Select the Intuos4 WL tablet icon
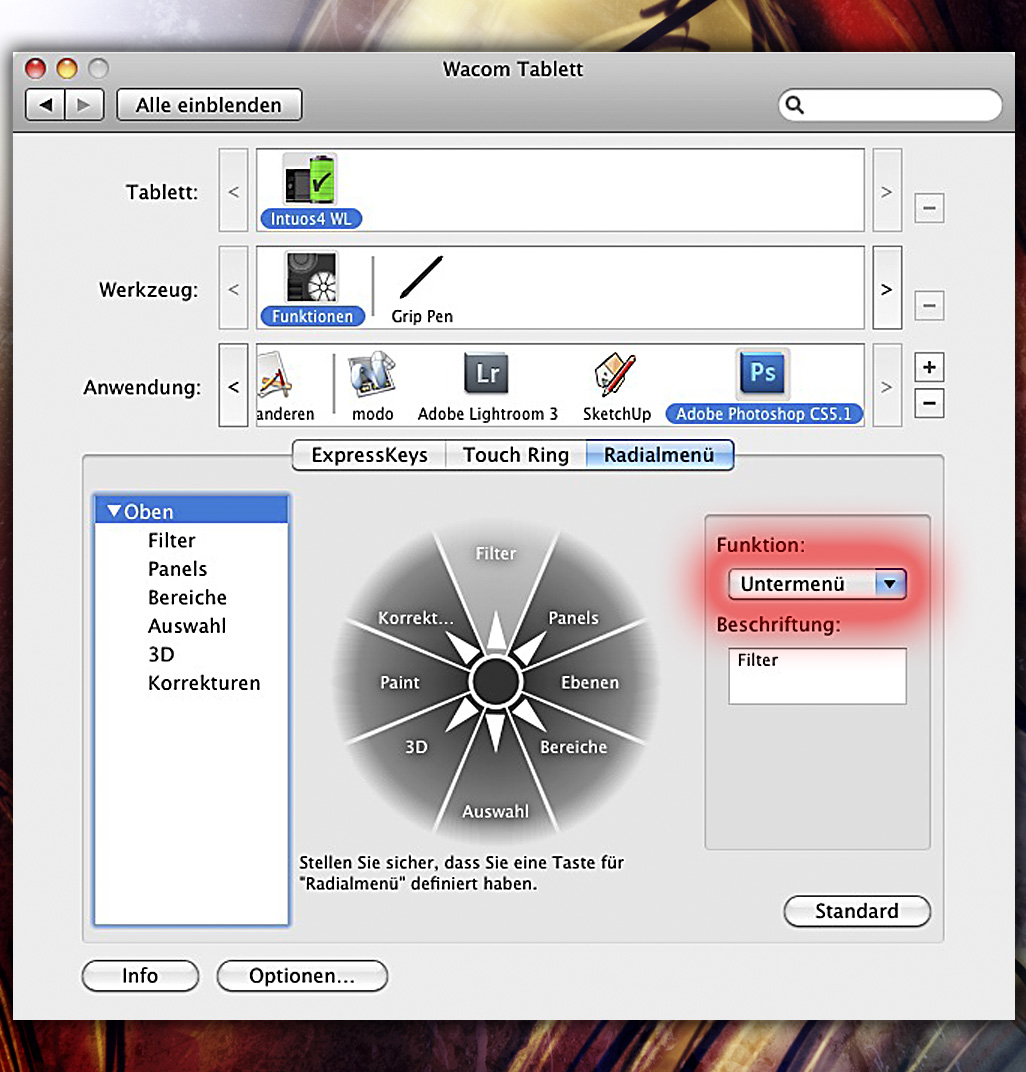The image size is (1026, 1072). 309,182
